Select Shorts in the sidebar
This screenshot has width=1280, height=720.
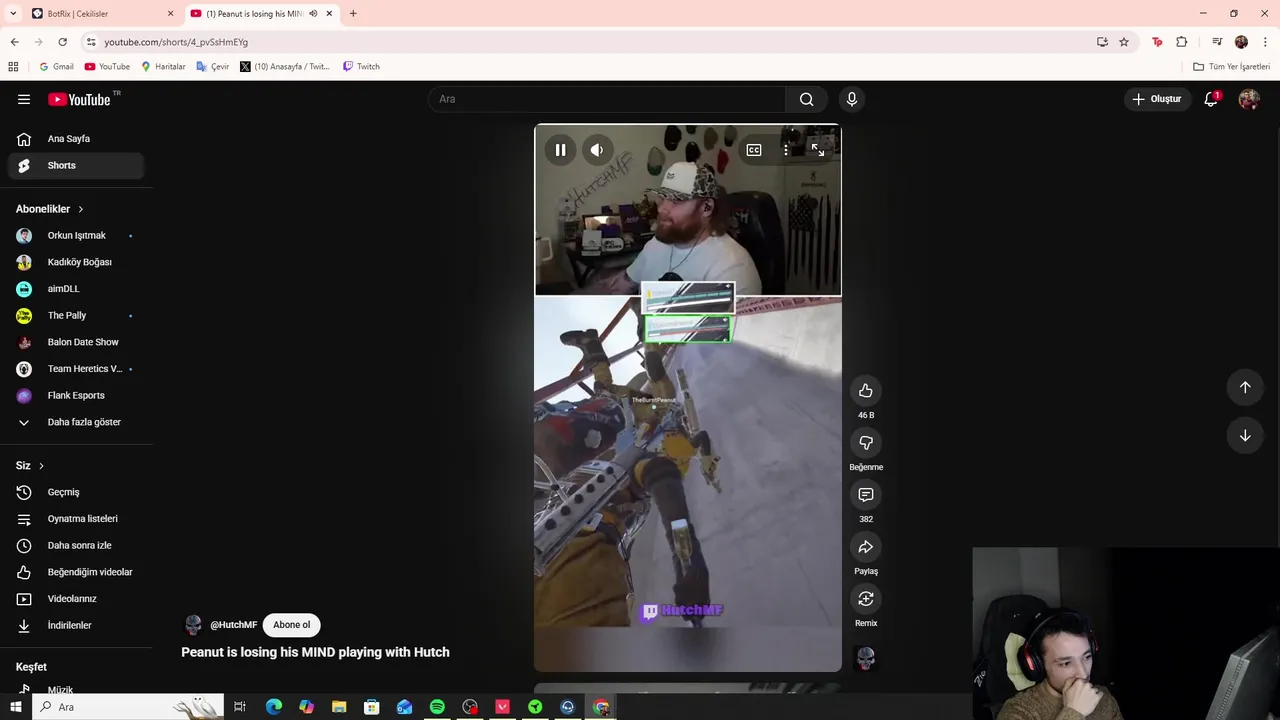(76, 165)
